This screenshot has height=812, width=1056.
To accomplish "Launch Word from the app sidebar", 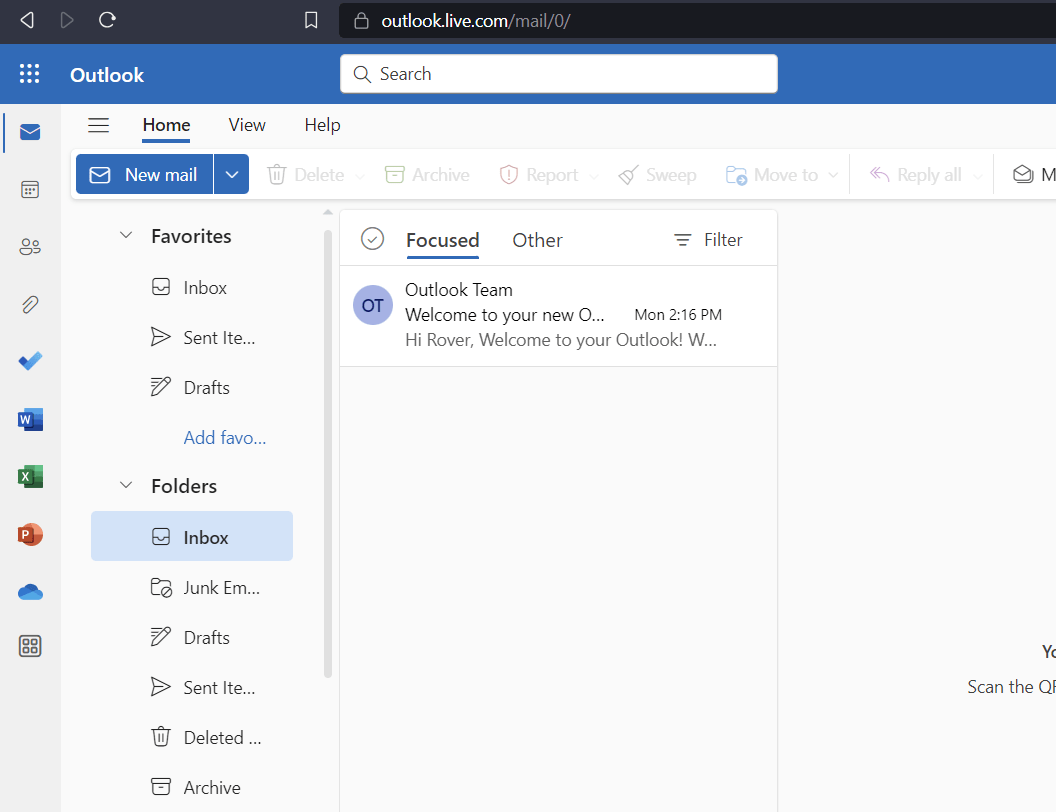I will 30,419.
